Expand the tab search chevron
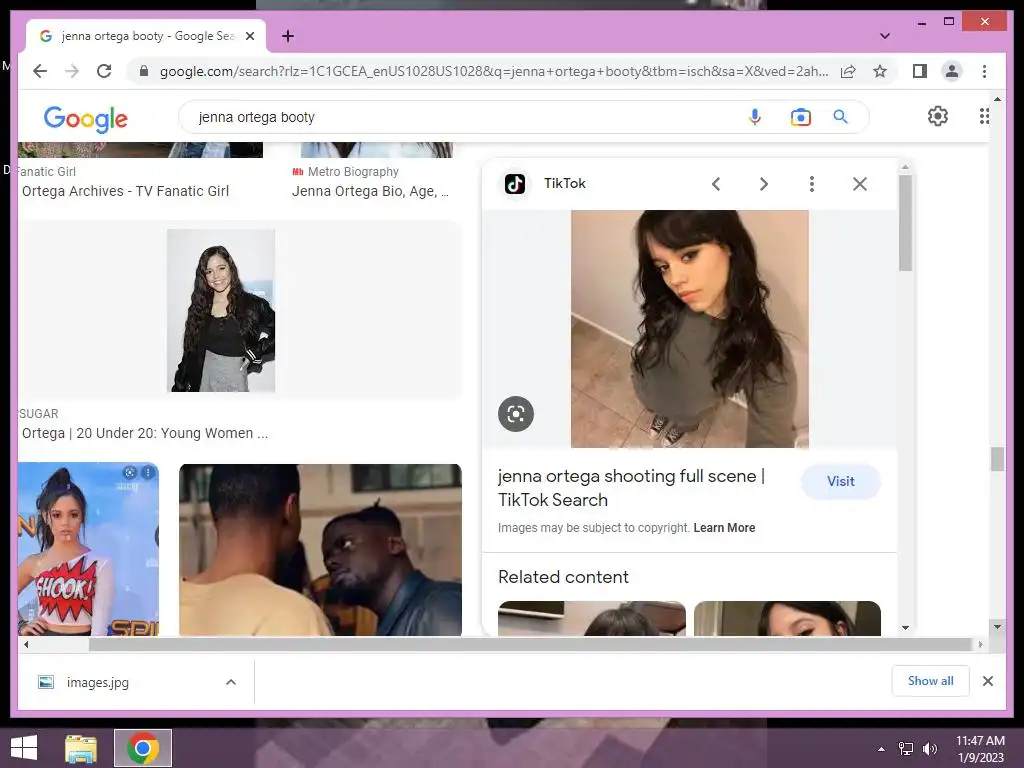This screenshot has width=1024, height=768. [x=884, y=36]
